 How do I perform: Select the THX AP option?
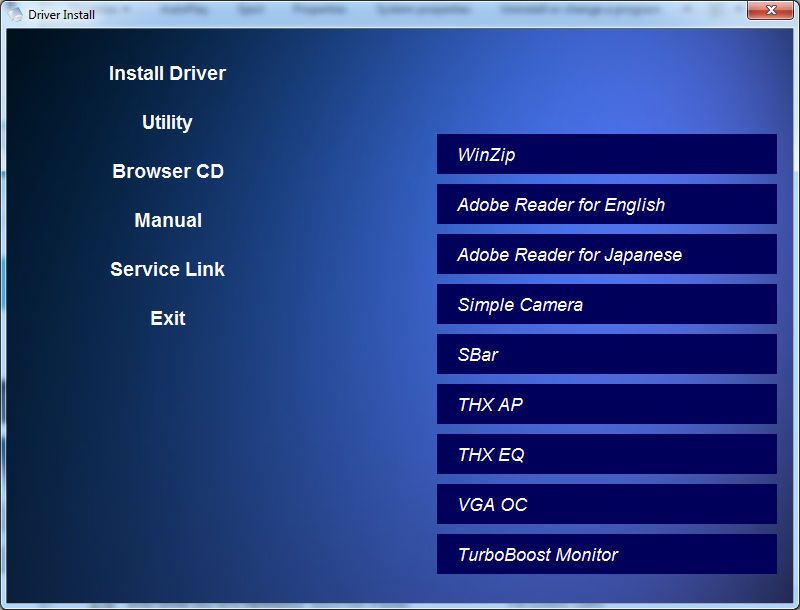(x=606, y=404)
